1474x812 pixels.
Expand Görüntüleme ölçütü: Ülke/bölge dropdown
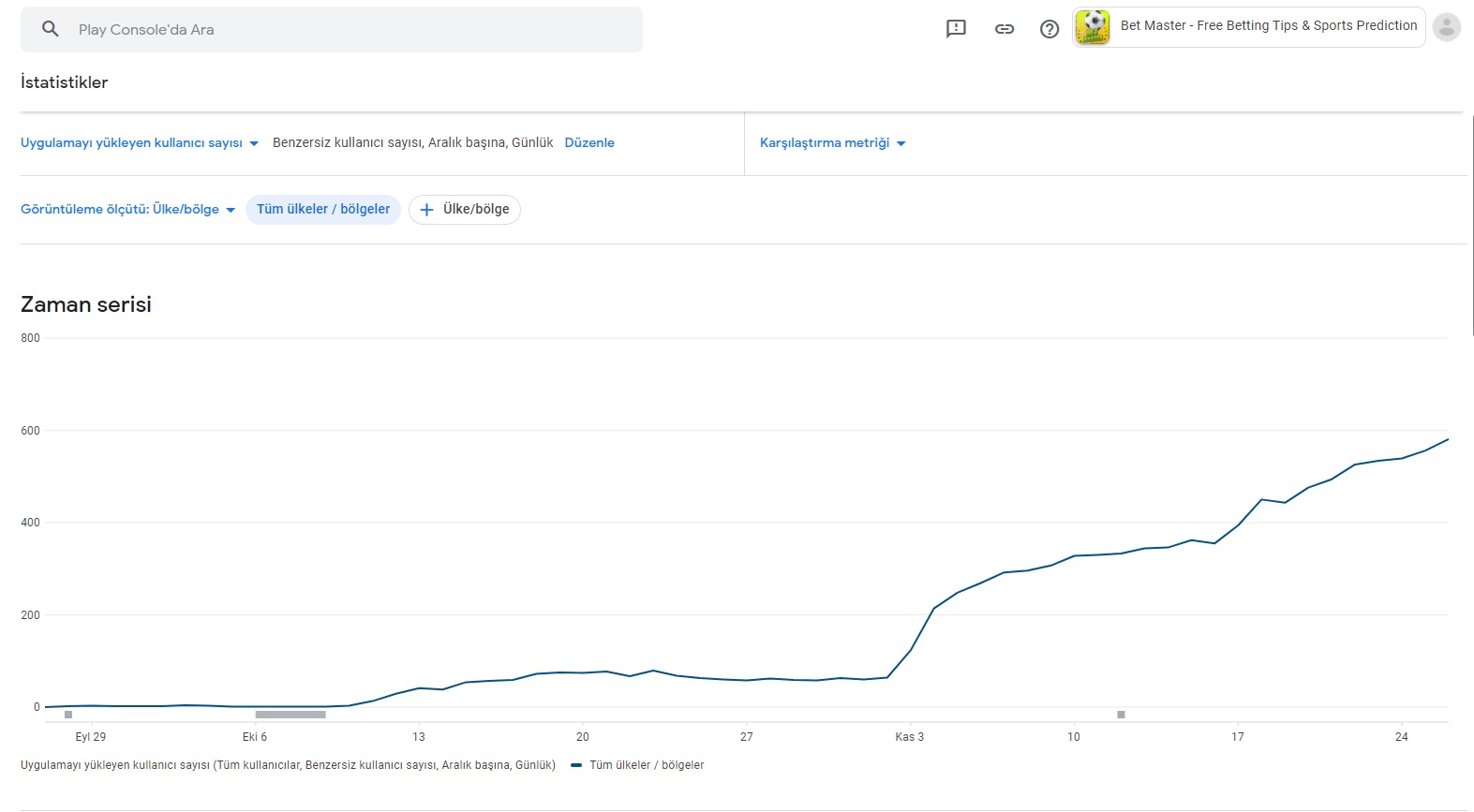(128, 210)
